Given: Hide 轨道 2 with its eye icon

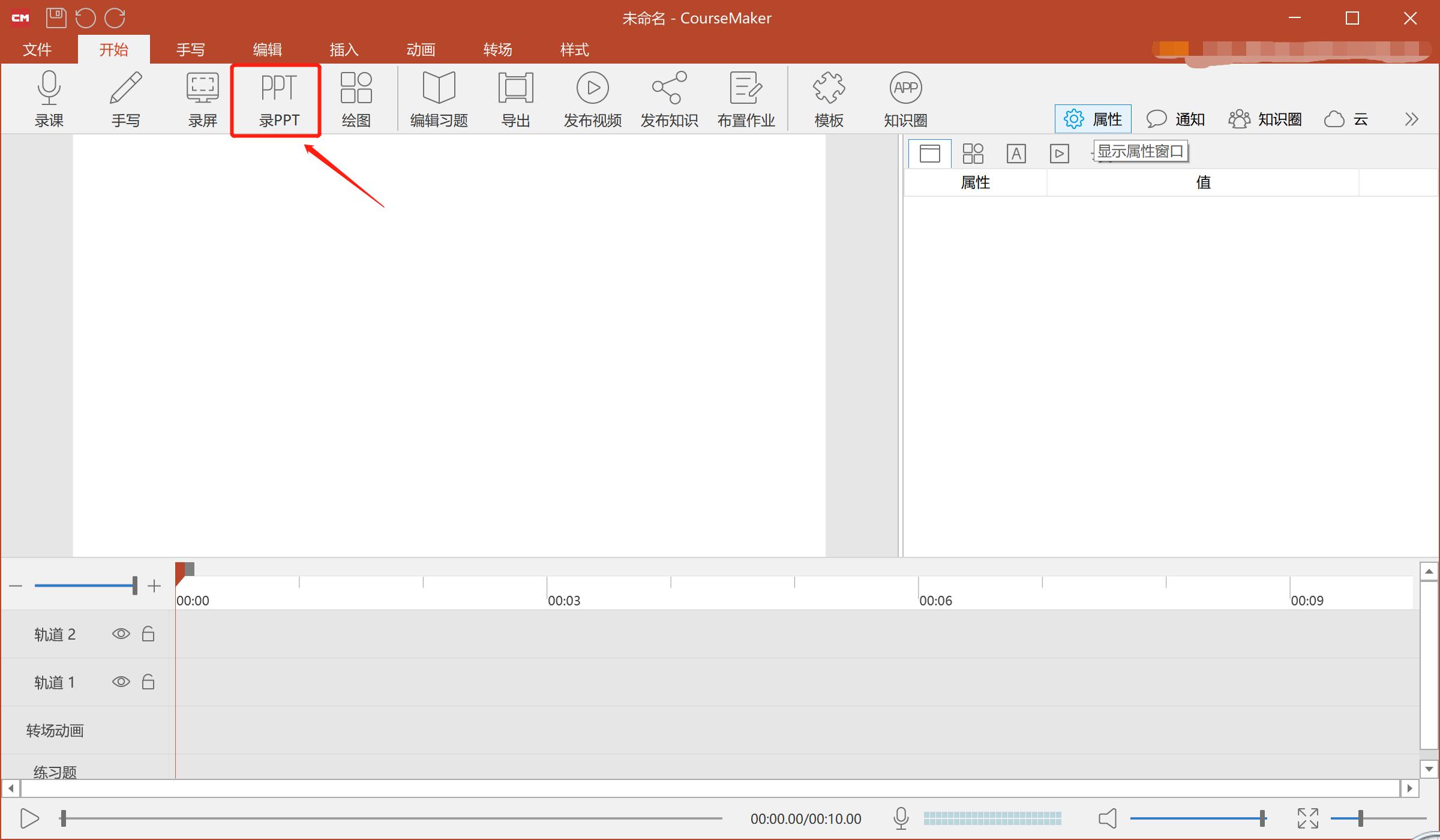Looking at the screenshot, I should coord(121,634).
